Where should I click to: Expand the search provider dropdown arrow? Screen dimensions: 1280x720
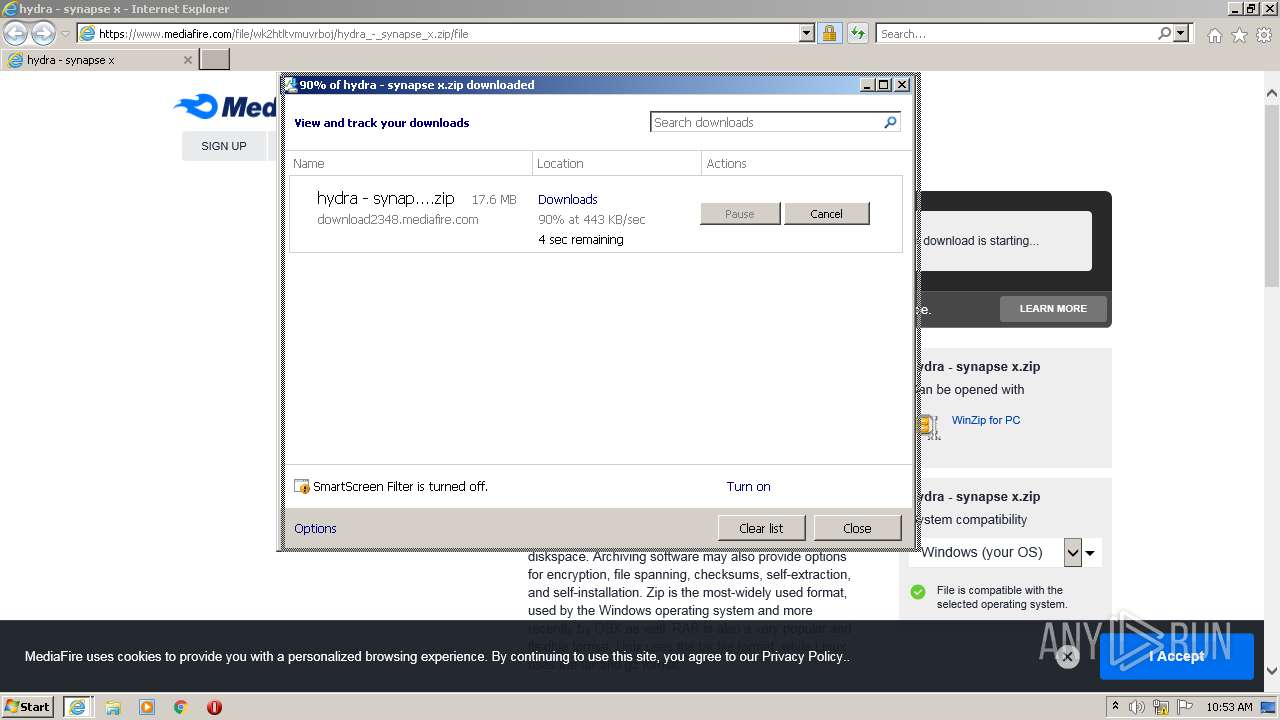tap(1181, 33)
